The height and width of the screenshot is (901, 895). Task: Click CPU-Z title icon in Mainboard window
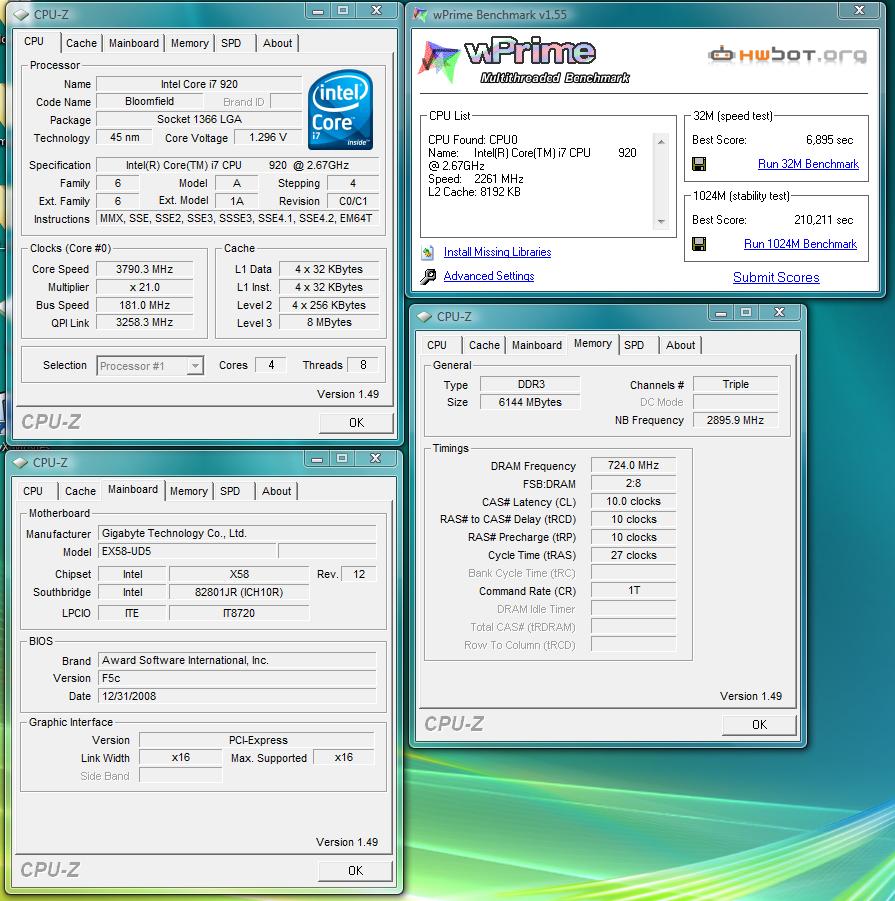pos(20,463)
